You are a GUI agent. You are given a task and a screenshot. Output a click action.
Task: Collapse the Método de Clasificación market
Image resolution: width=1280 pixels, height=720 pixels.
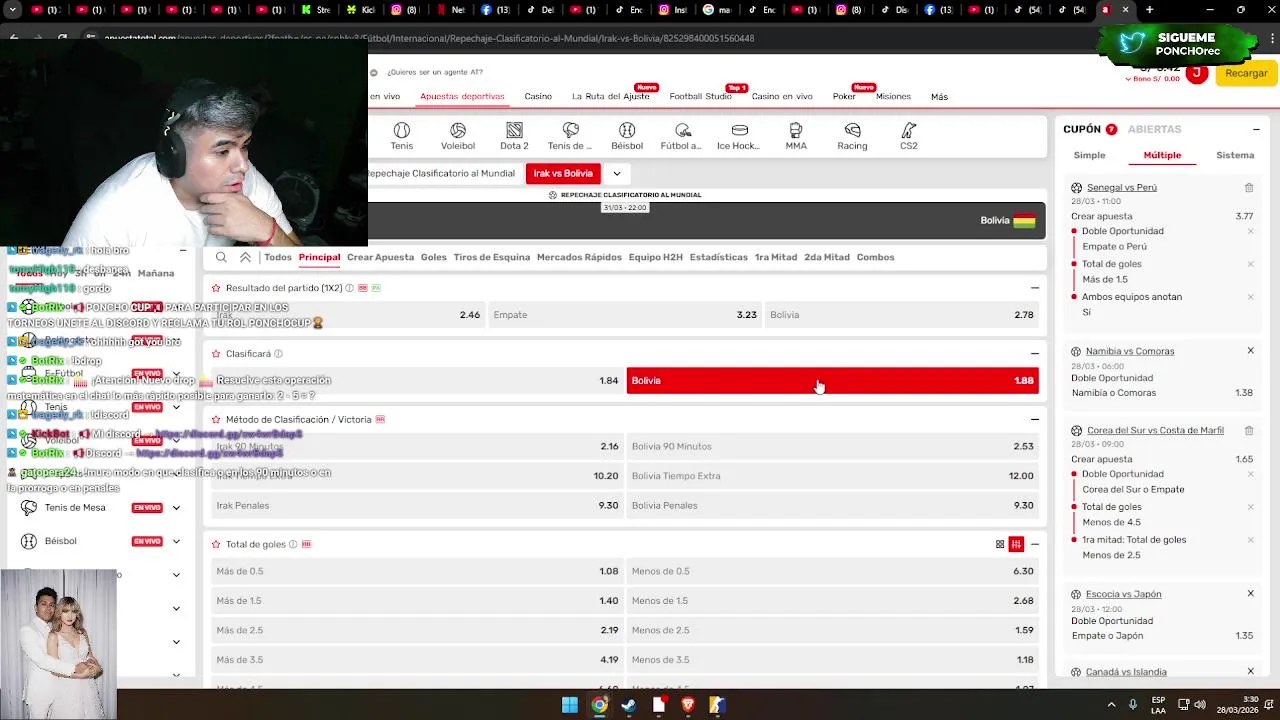click(1035, 420)
